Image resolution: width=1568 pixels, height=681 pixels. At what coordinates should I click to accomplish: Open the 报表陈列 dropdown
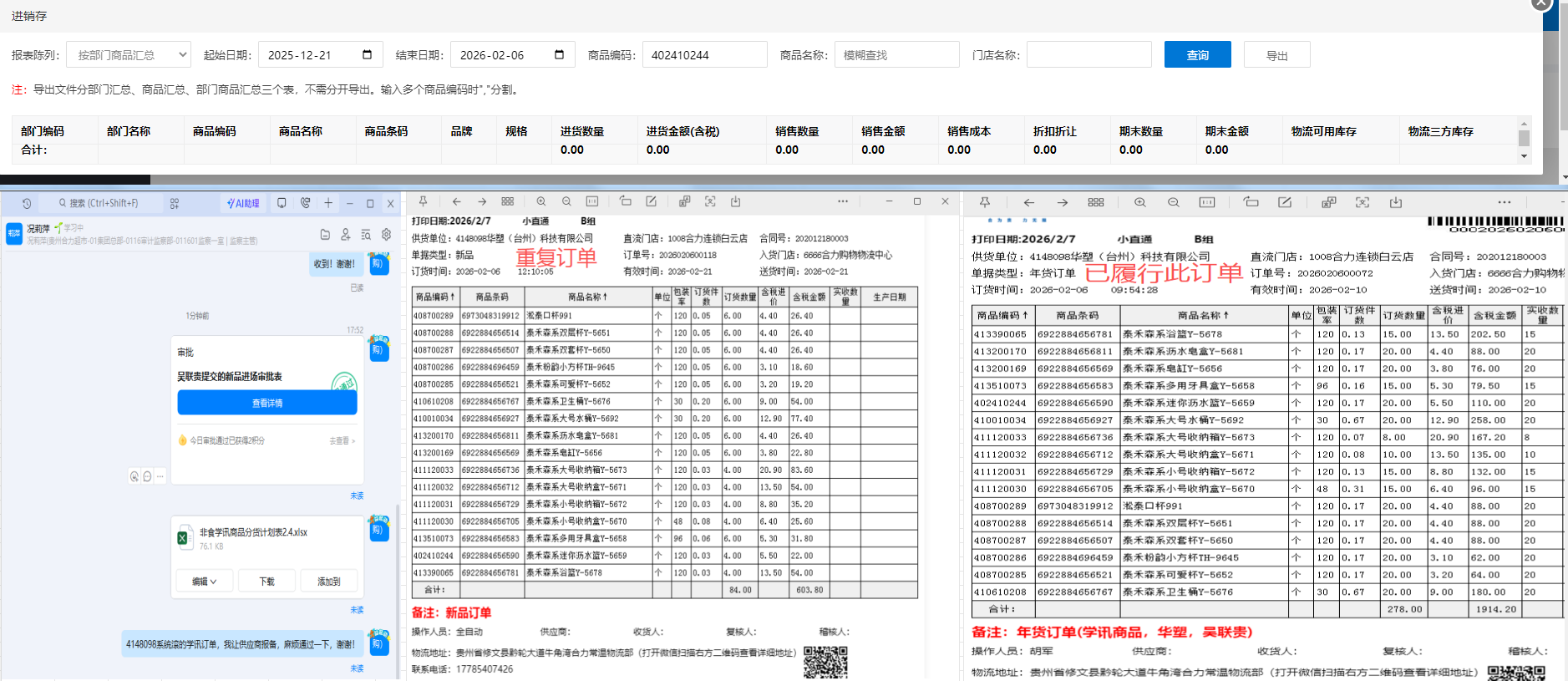pyautogui.click(x=129, y=55)
